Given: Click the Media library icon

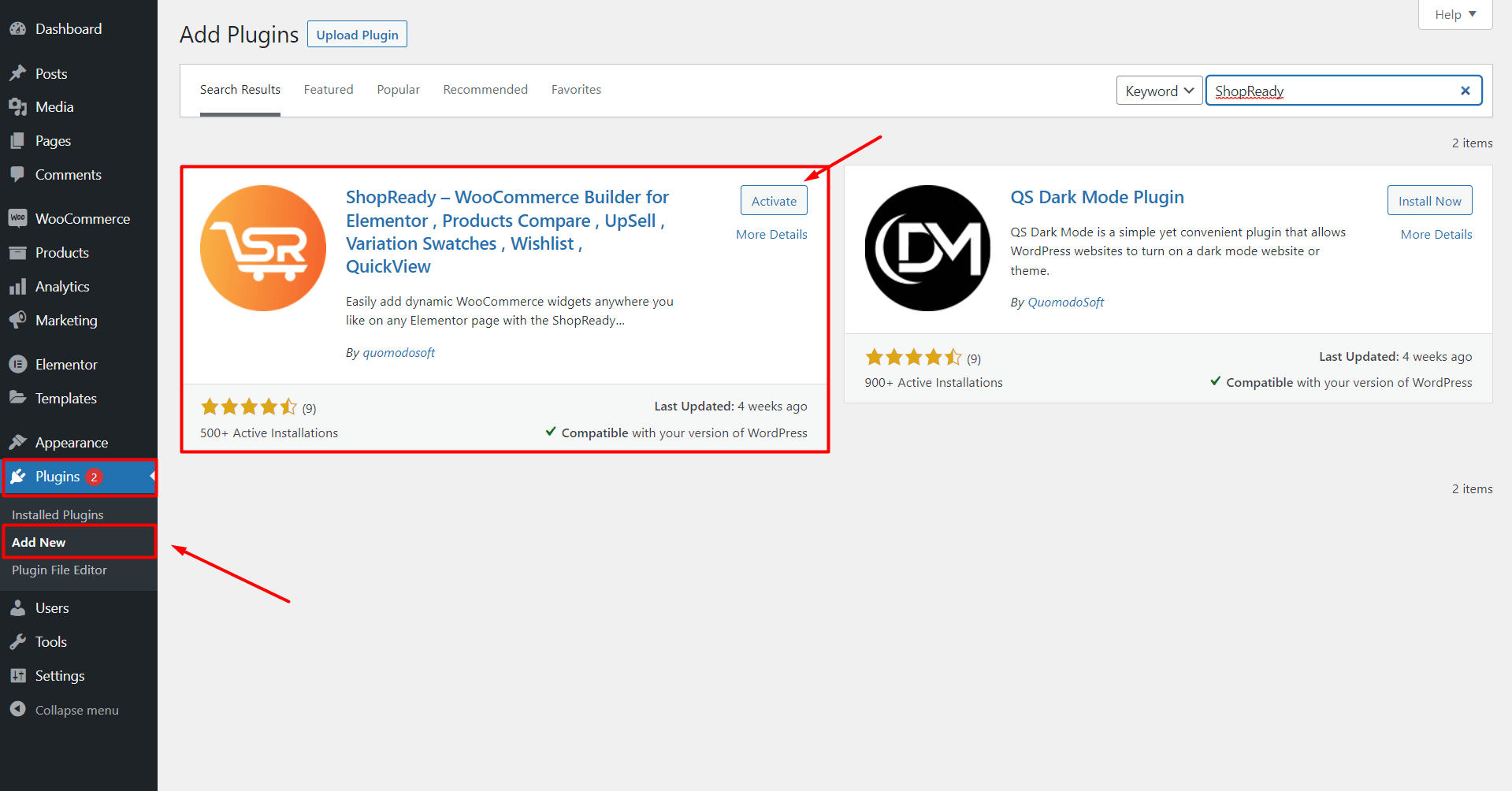Looking at the screenshot, I should pos(18,107).
